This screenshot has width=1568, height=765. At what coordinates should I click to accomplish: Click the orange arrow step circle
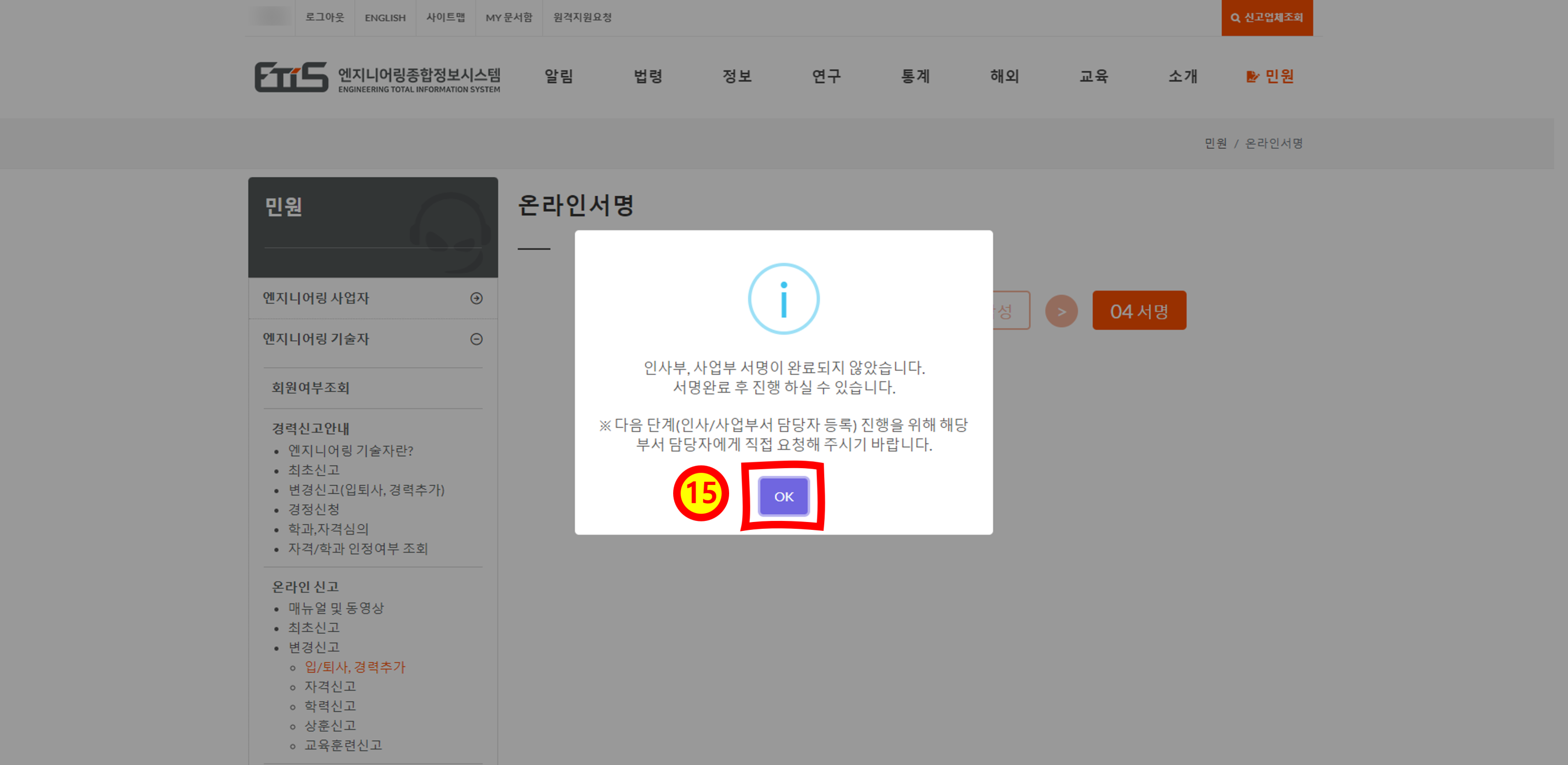click(x=1061, y=311)
